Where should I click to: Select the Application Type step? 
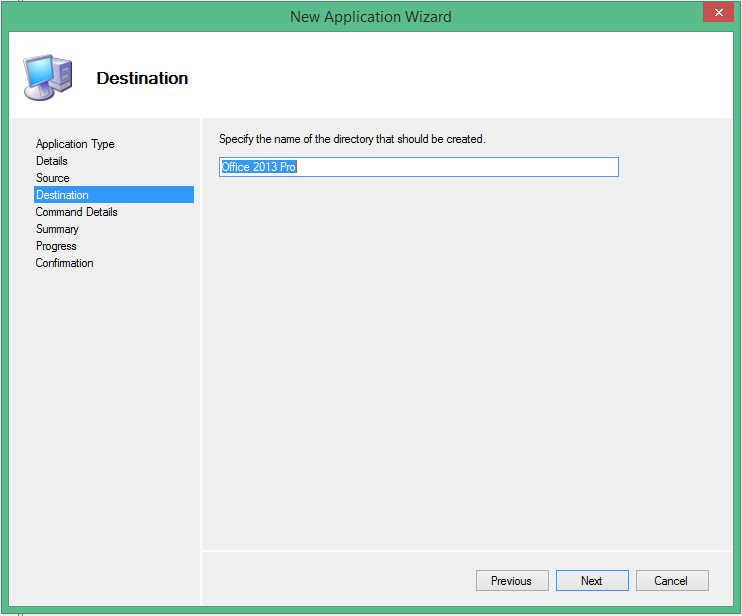75,144
